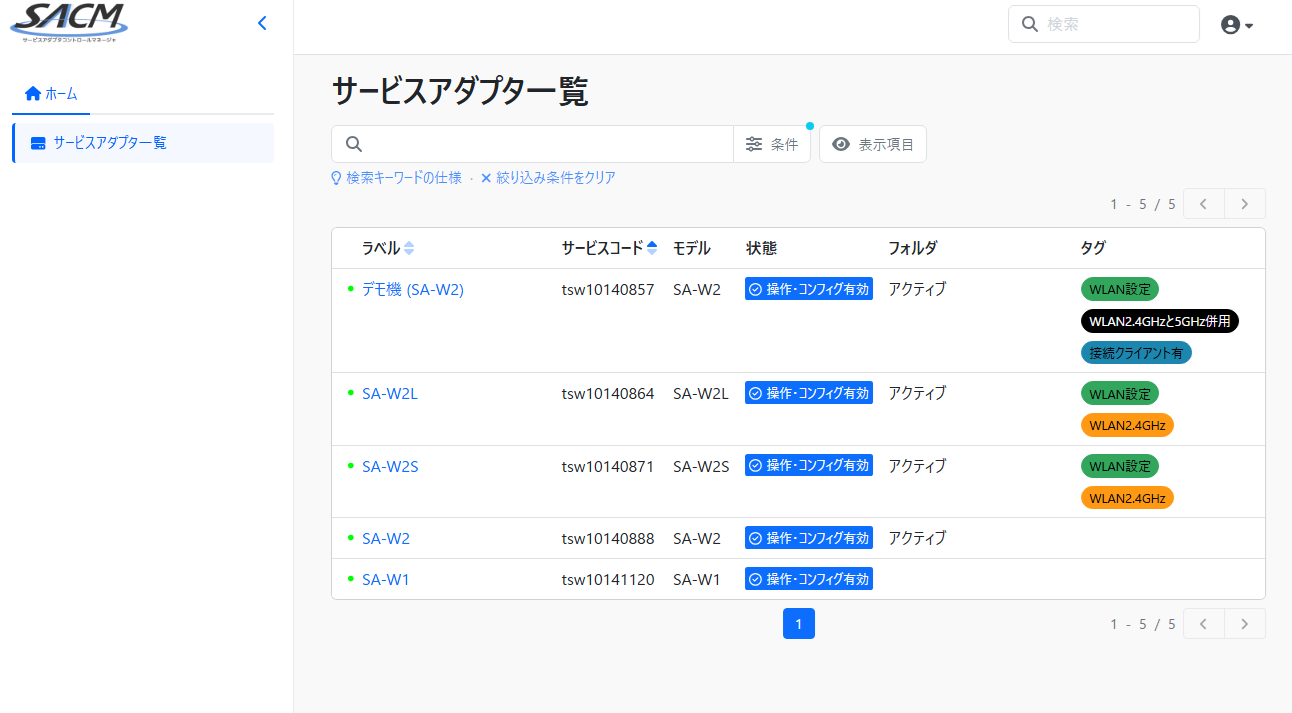1292x713 pixels.
Task: Click the WLAN2.4GHzと5GHz併用 black tag
Action: [1160, 321]
